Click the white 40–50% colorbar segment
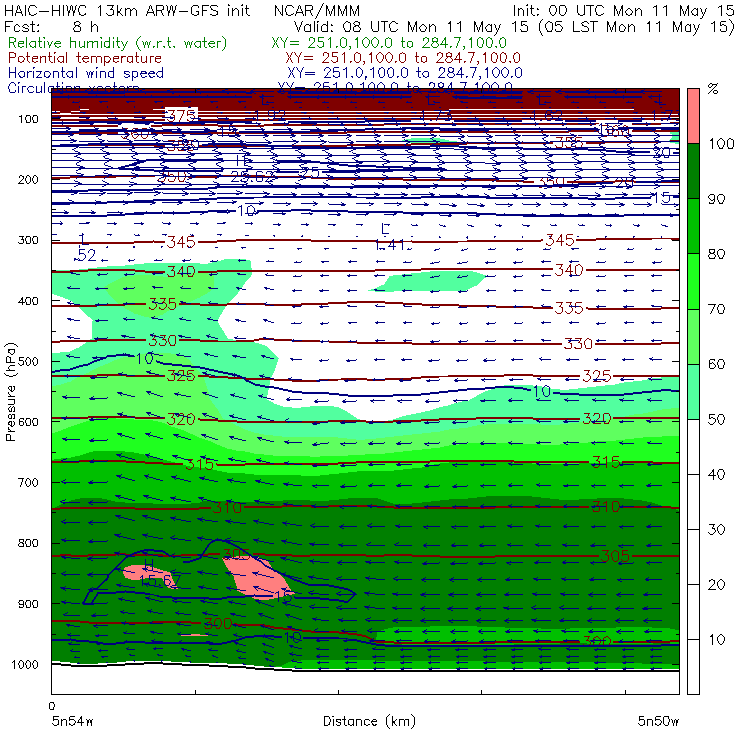 click(x=693, y=447)
